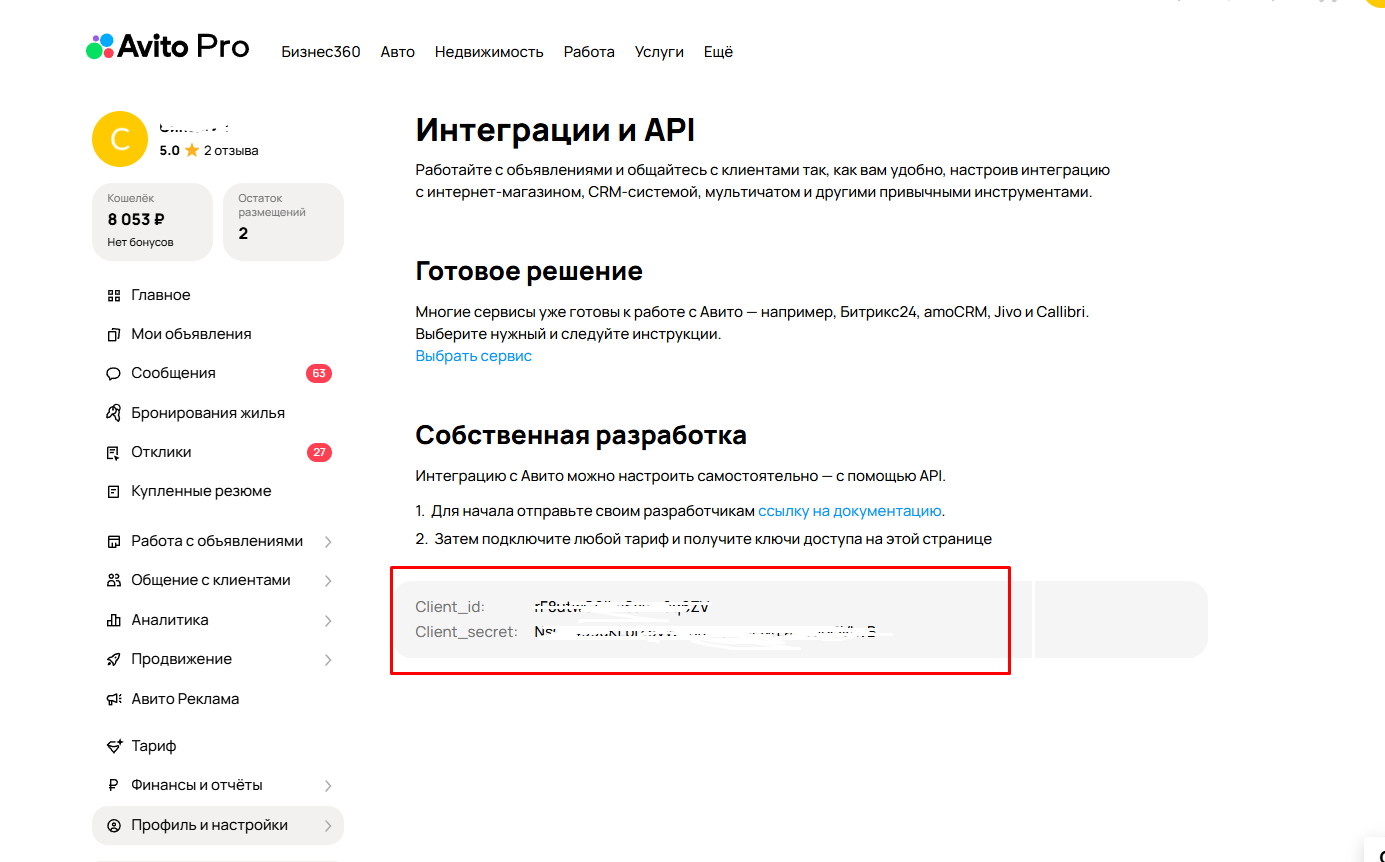
Task: Open the Главное dashboard icon
Action: point(113,294)
